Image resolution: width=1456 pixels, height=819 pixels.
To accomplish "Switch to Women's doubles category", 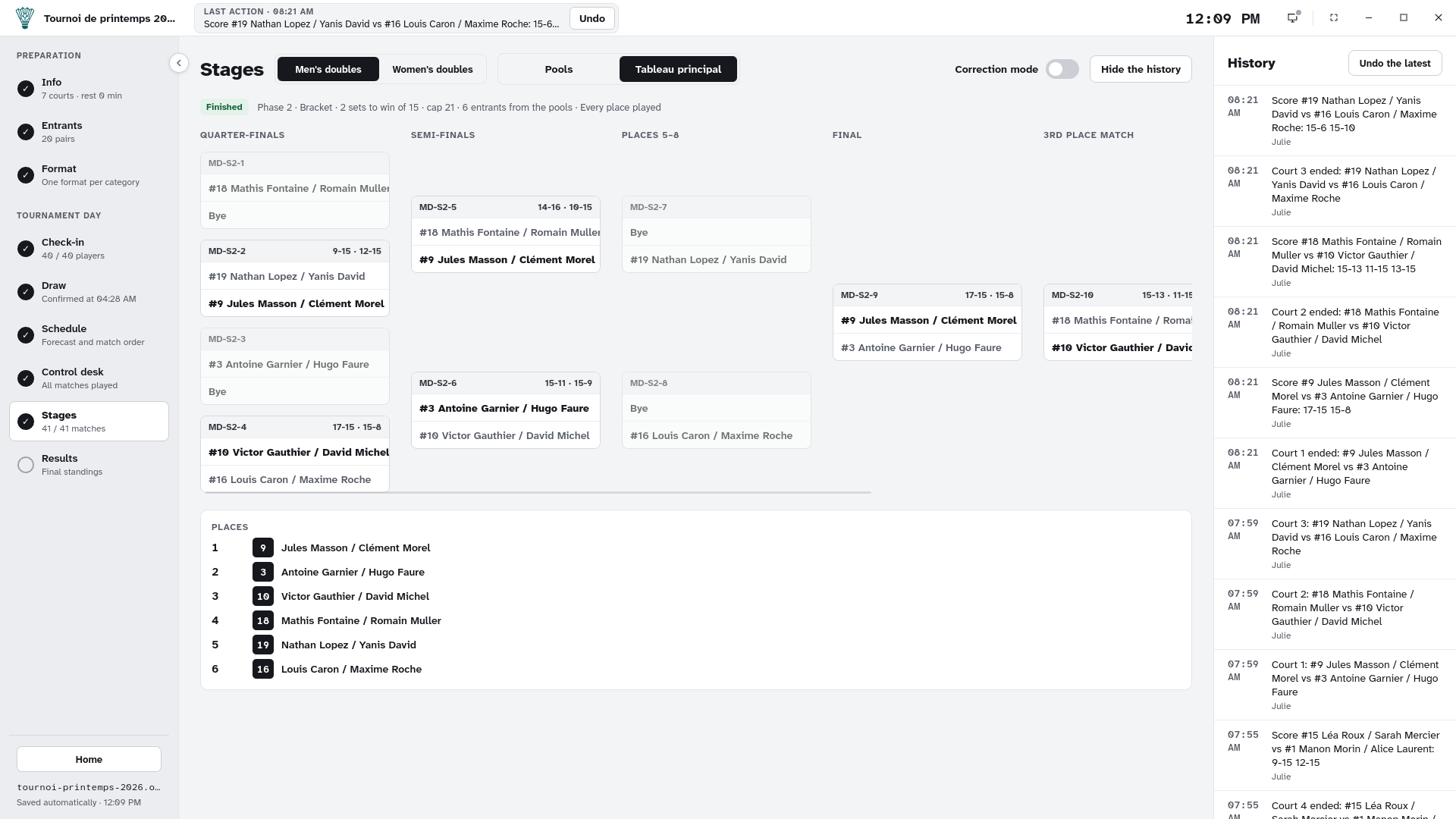I will point(432,69).
